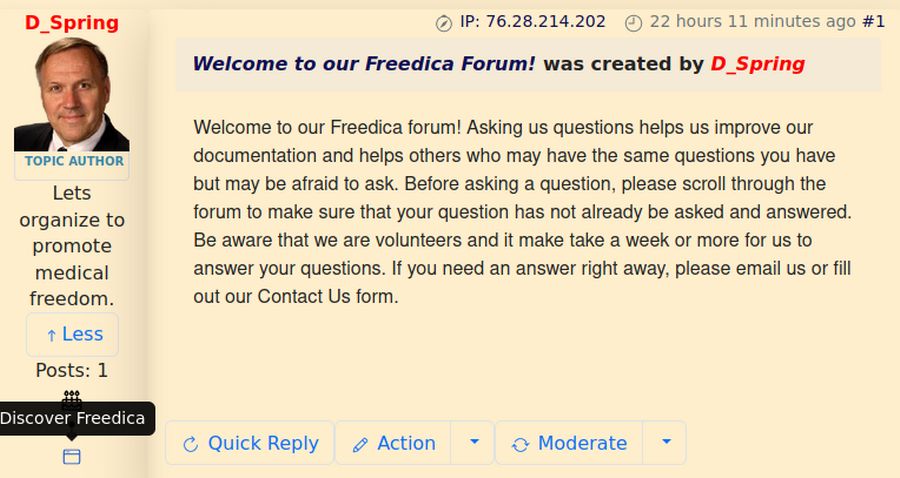This screenshot has width=900, height=478.
Task: Click D_Spring in the post header line
Action: 757,64
